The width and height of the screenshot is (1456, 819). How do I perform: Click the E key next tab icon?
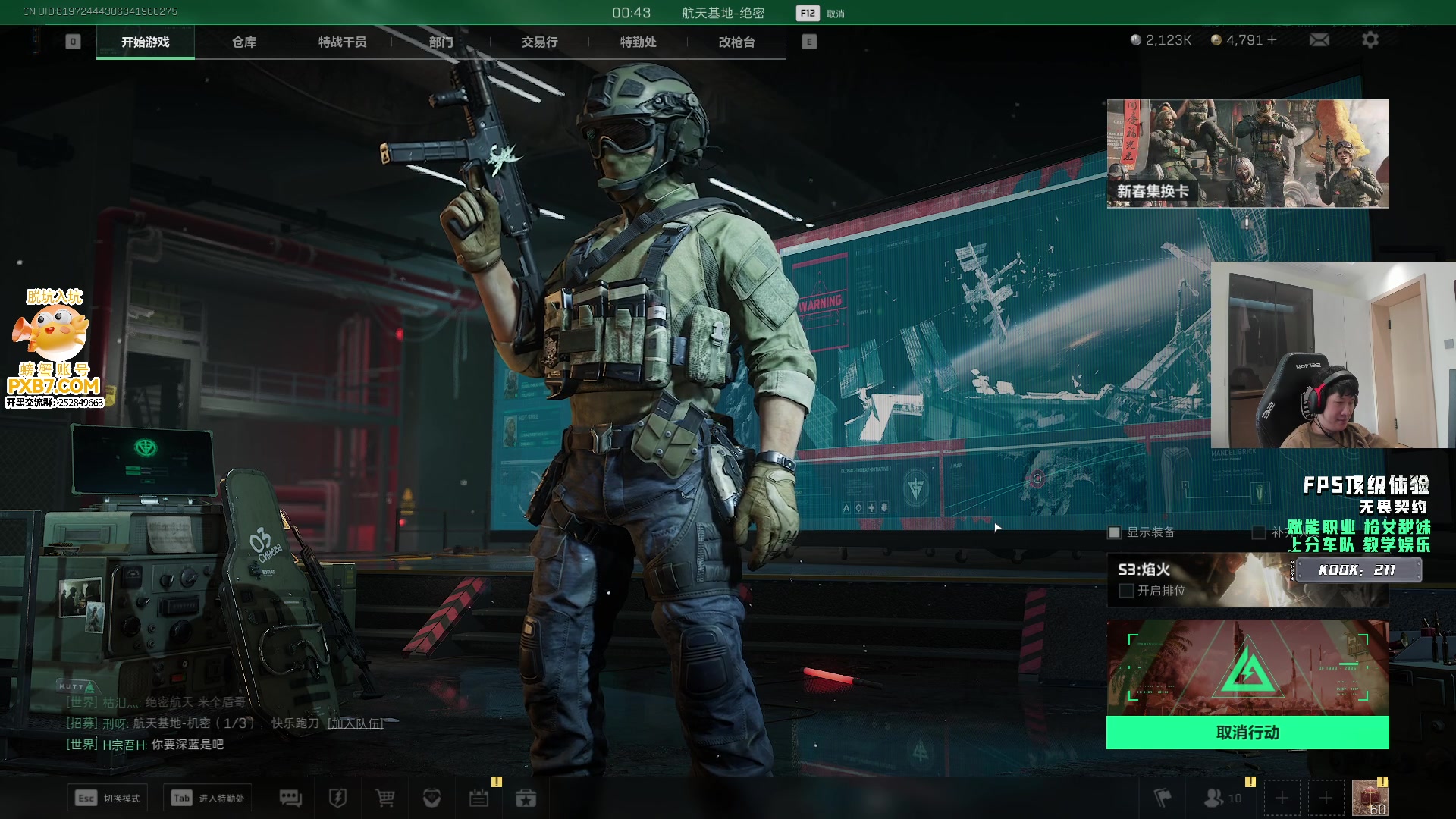(x=809, y=42)
